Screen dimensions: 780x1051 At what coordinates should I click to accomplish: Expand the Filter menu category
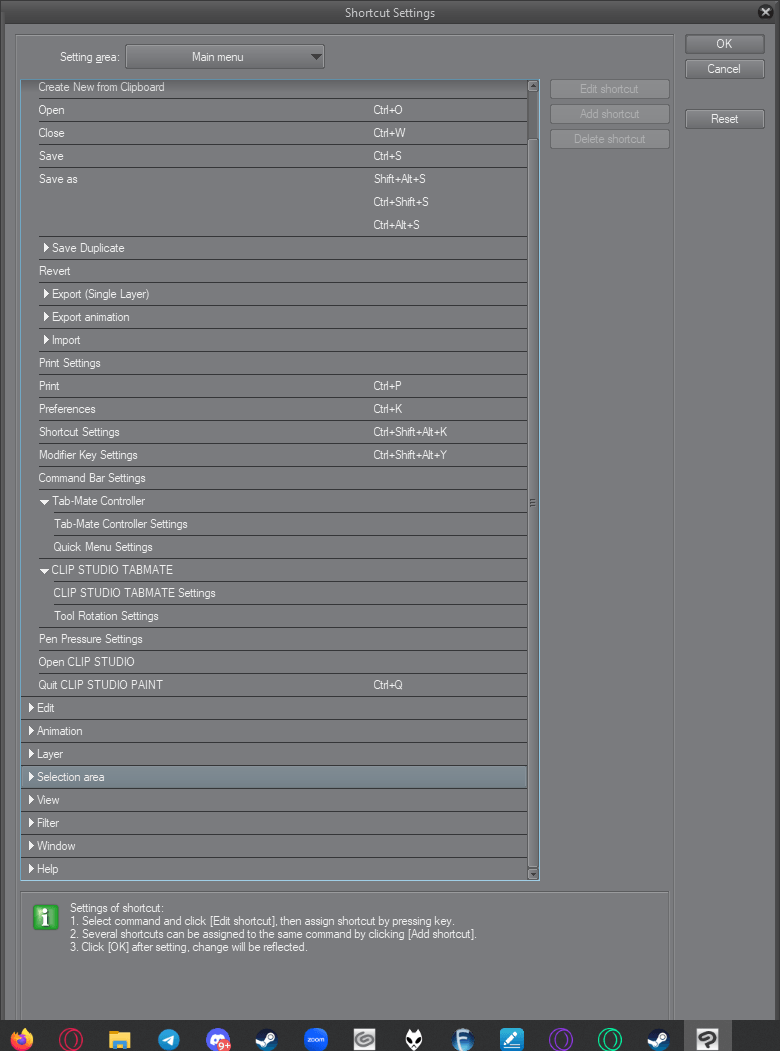pyautogui.click(x=31, y=822)
